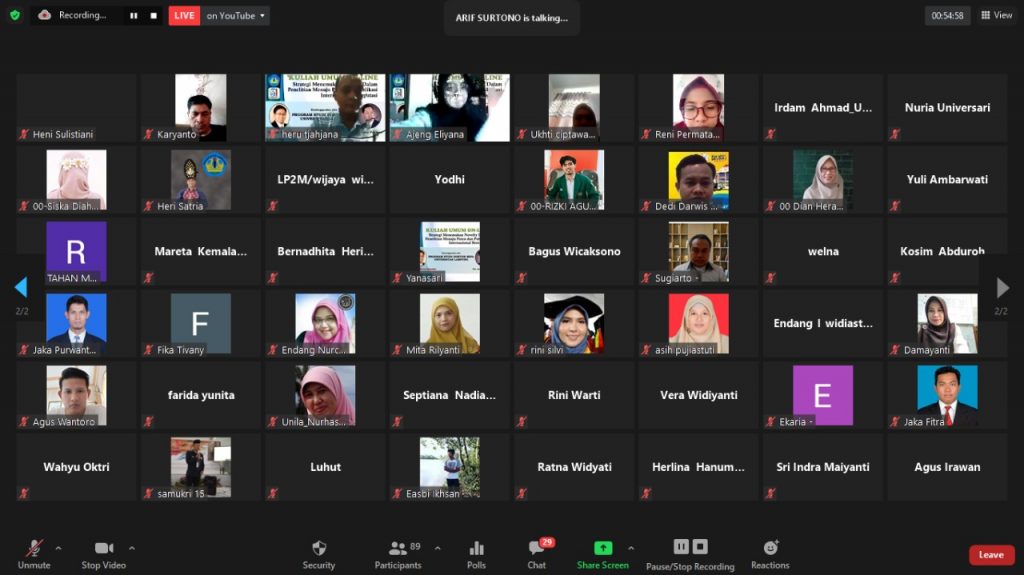Screen dimensions: 1024x575
Task: Open the View layout menu
Action: point(996,15)
